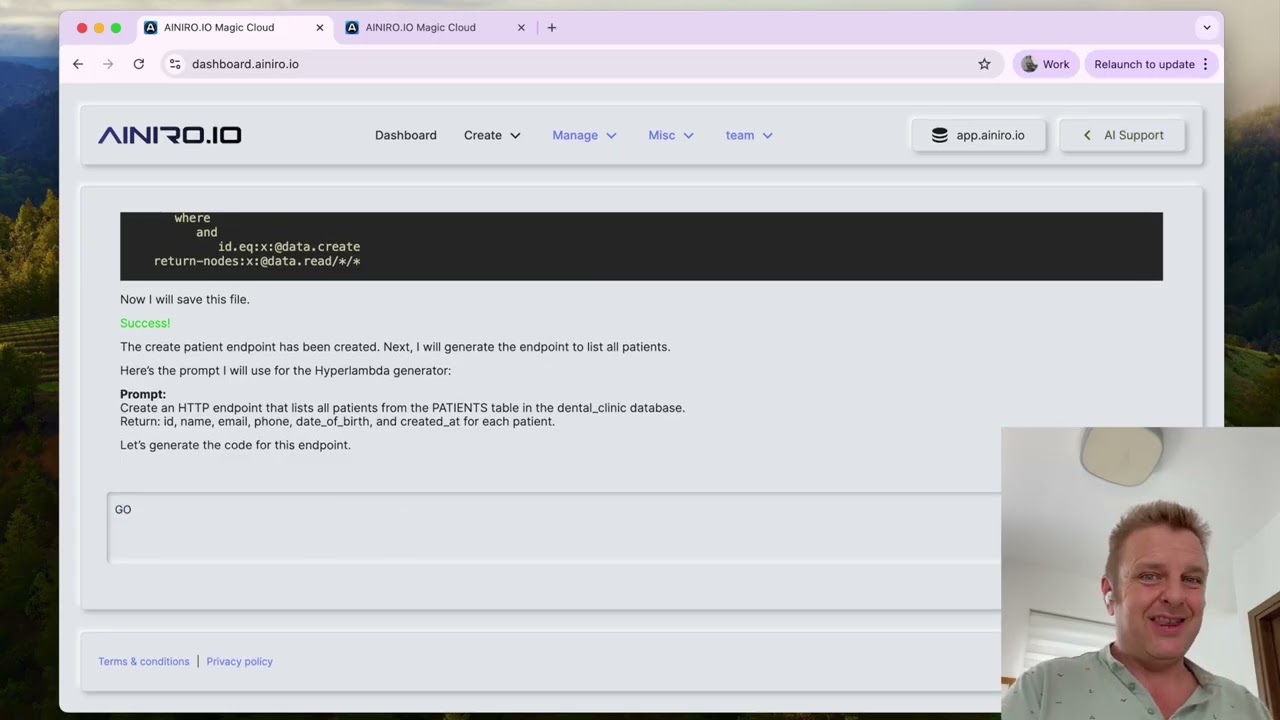This screenshot has width=1280, height=720.
Task: Go back with browser back arrow
Action: click(x=78, y=64)
